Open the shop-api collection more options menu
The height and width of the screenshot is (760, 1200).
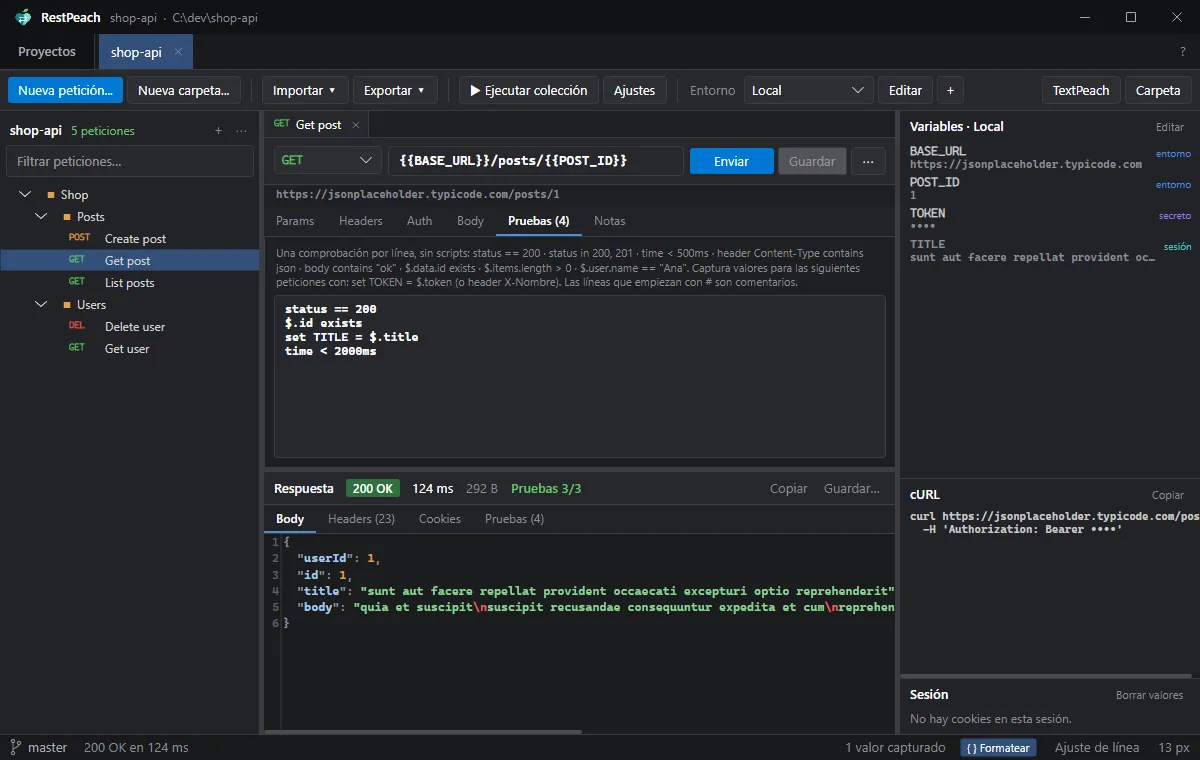pos(241,130)
